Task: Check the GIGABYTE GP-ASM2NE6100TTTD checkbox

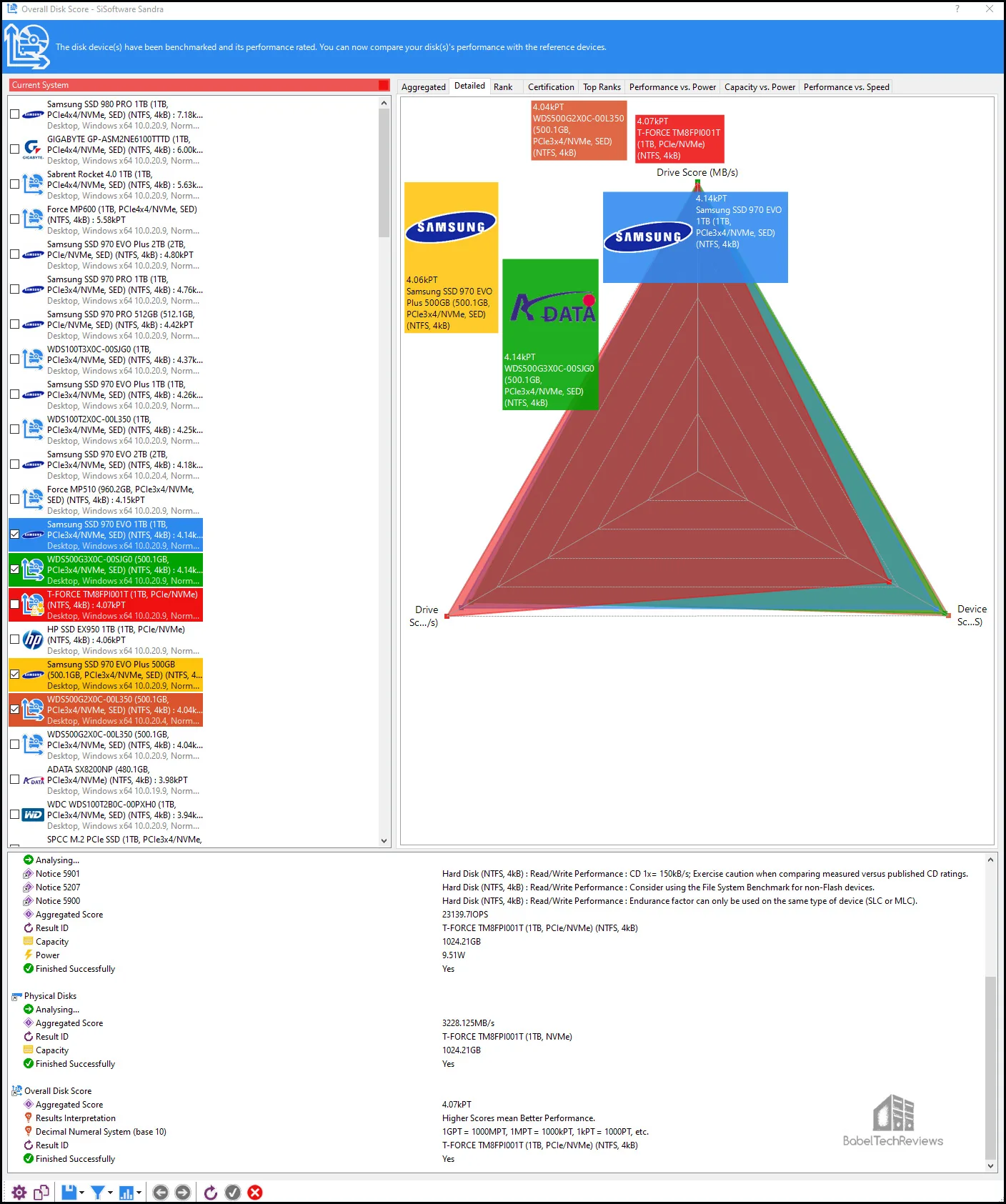Action: (x=14, y=149)
